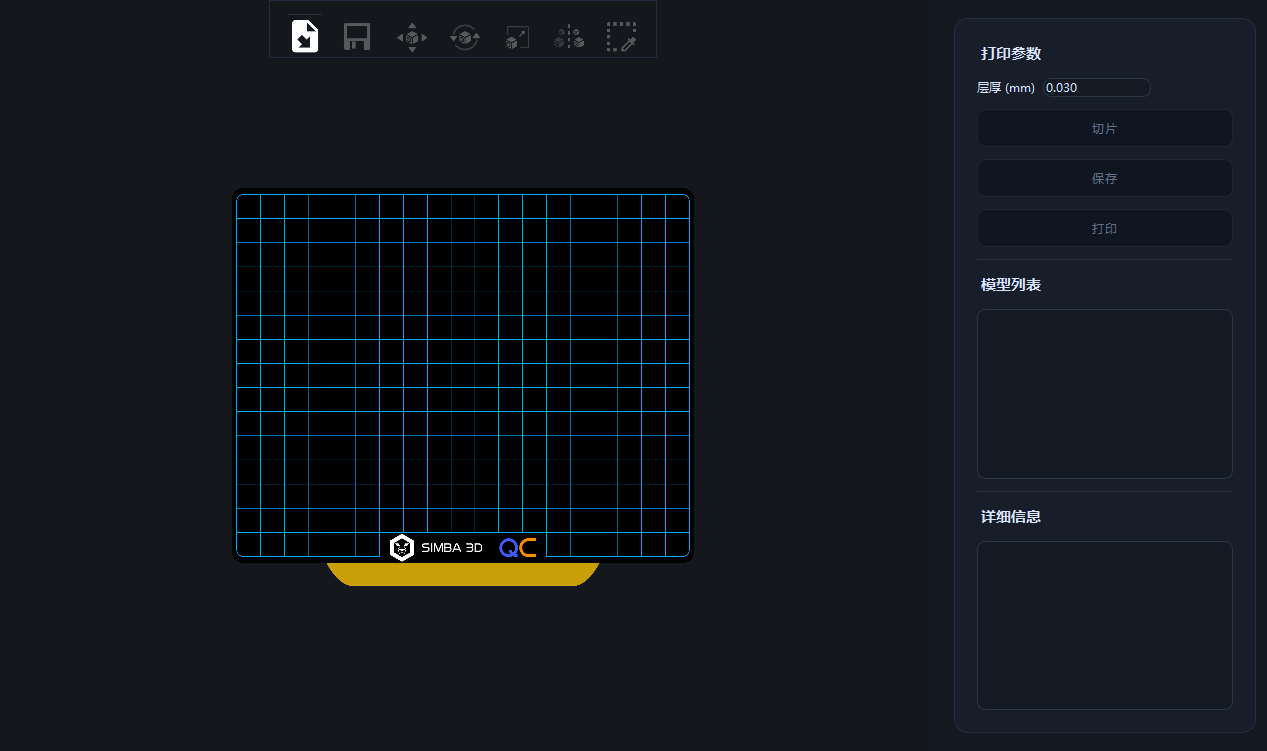The image size is (1267, 751).
Task: Click the floppy disk save icon
Action: click(357, 37)
